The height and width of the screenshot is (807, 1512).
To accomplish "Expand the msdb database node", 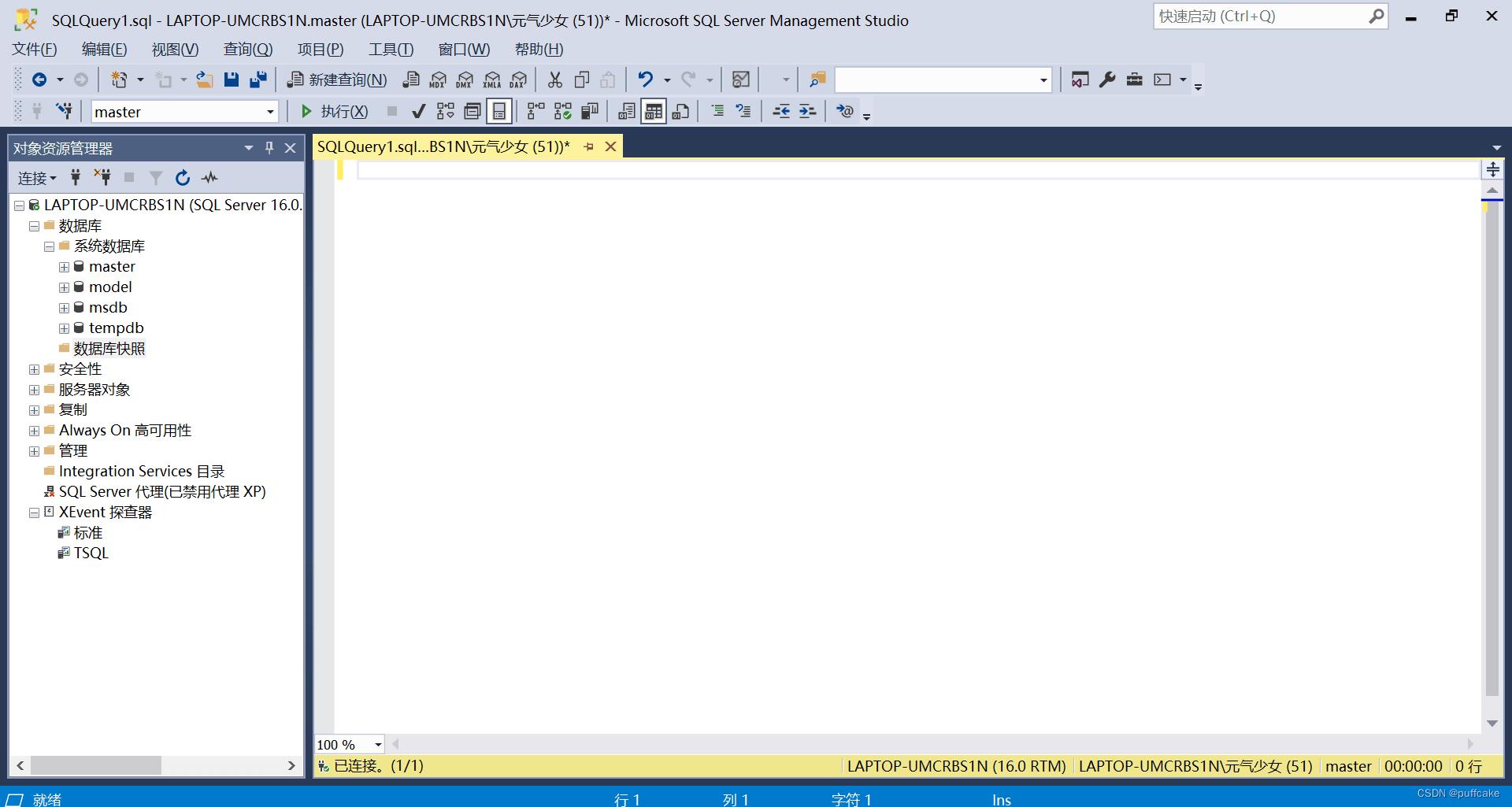I will [64, 308].
